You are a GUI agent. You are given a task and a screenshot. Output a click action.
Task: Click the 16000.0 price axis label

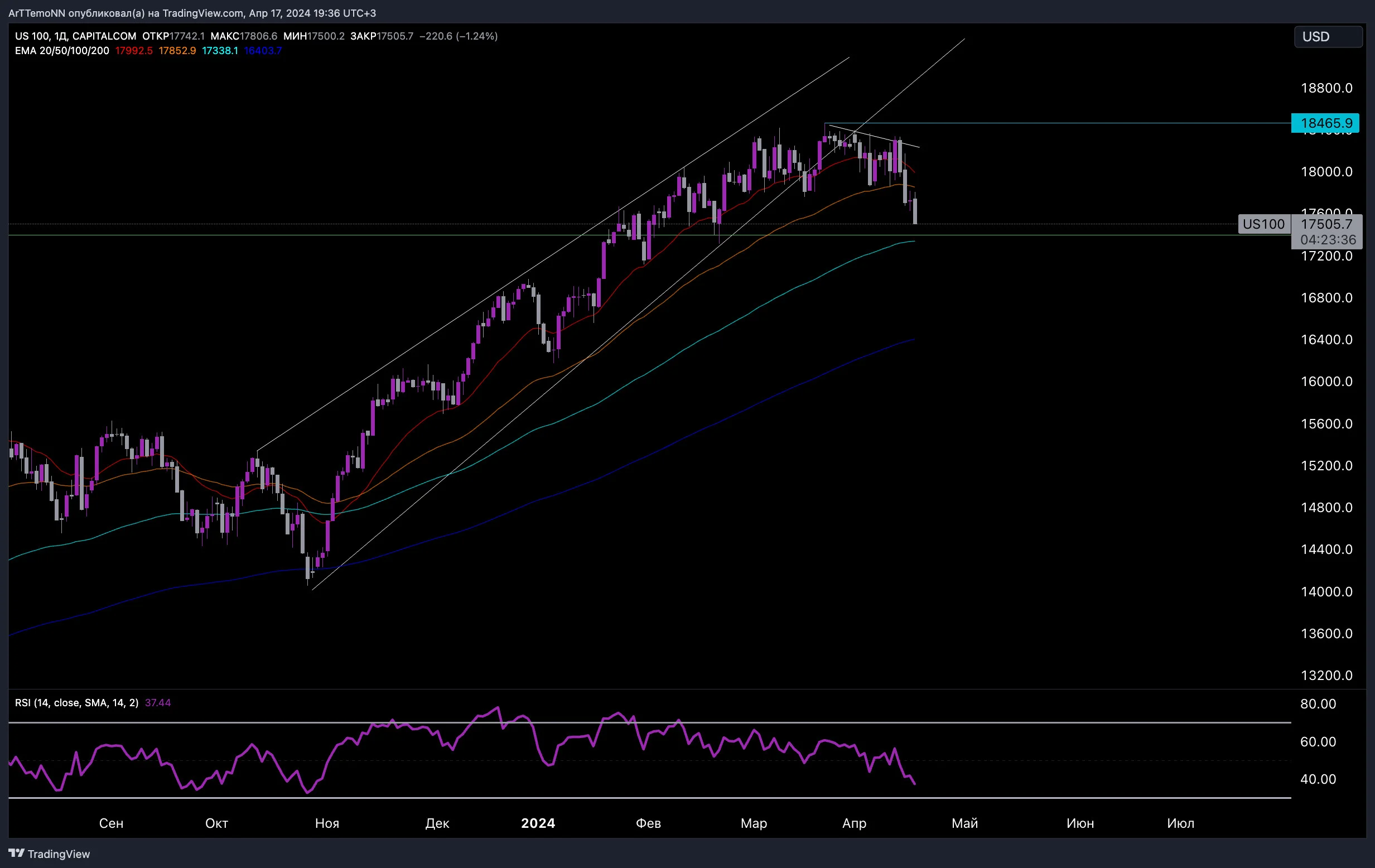[1326, 382]
